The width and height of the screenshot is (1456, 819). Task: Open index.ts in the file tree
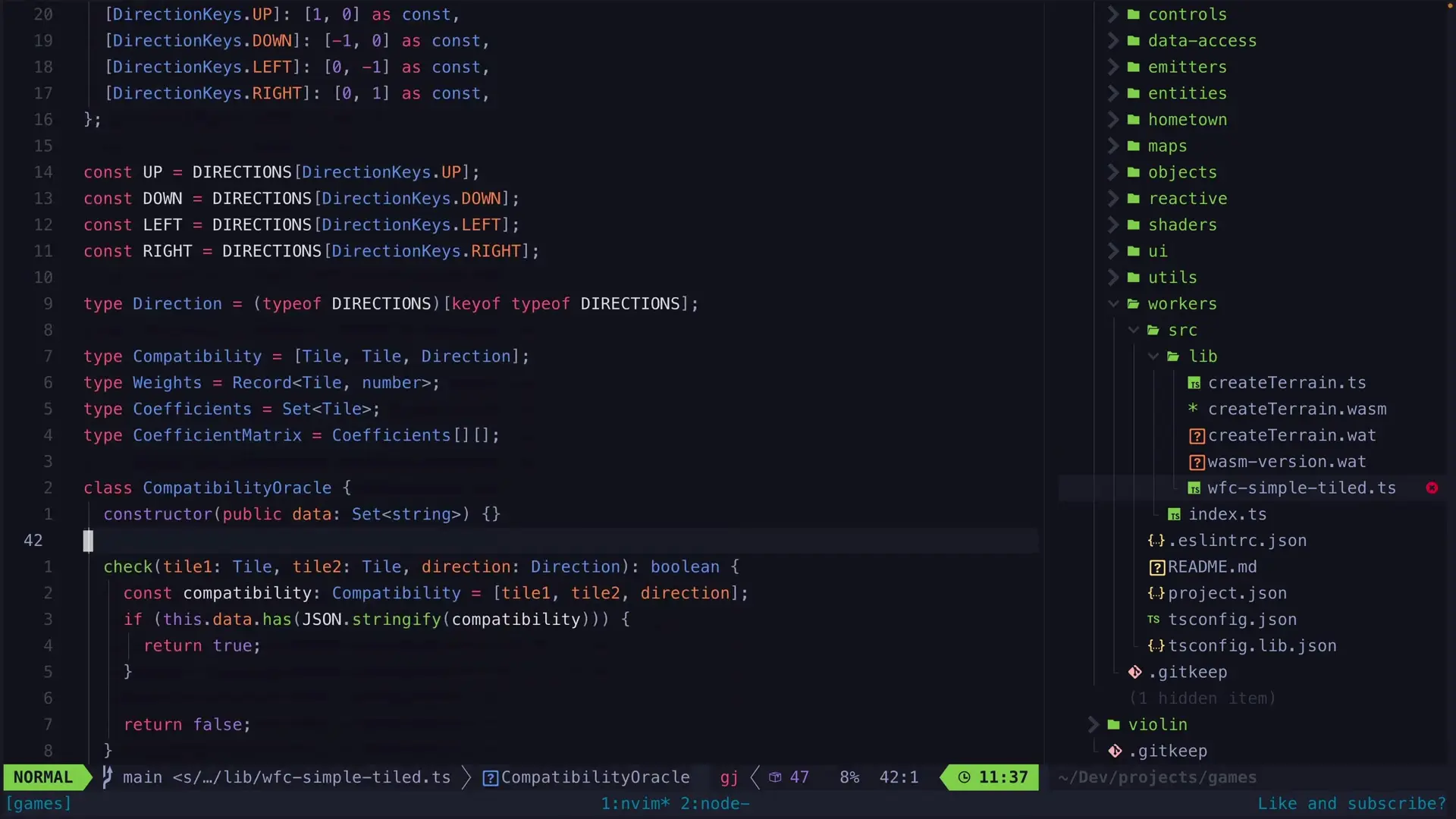pos(1227,514)
